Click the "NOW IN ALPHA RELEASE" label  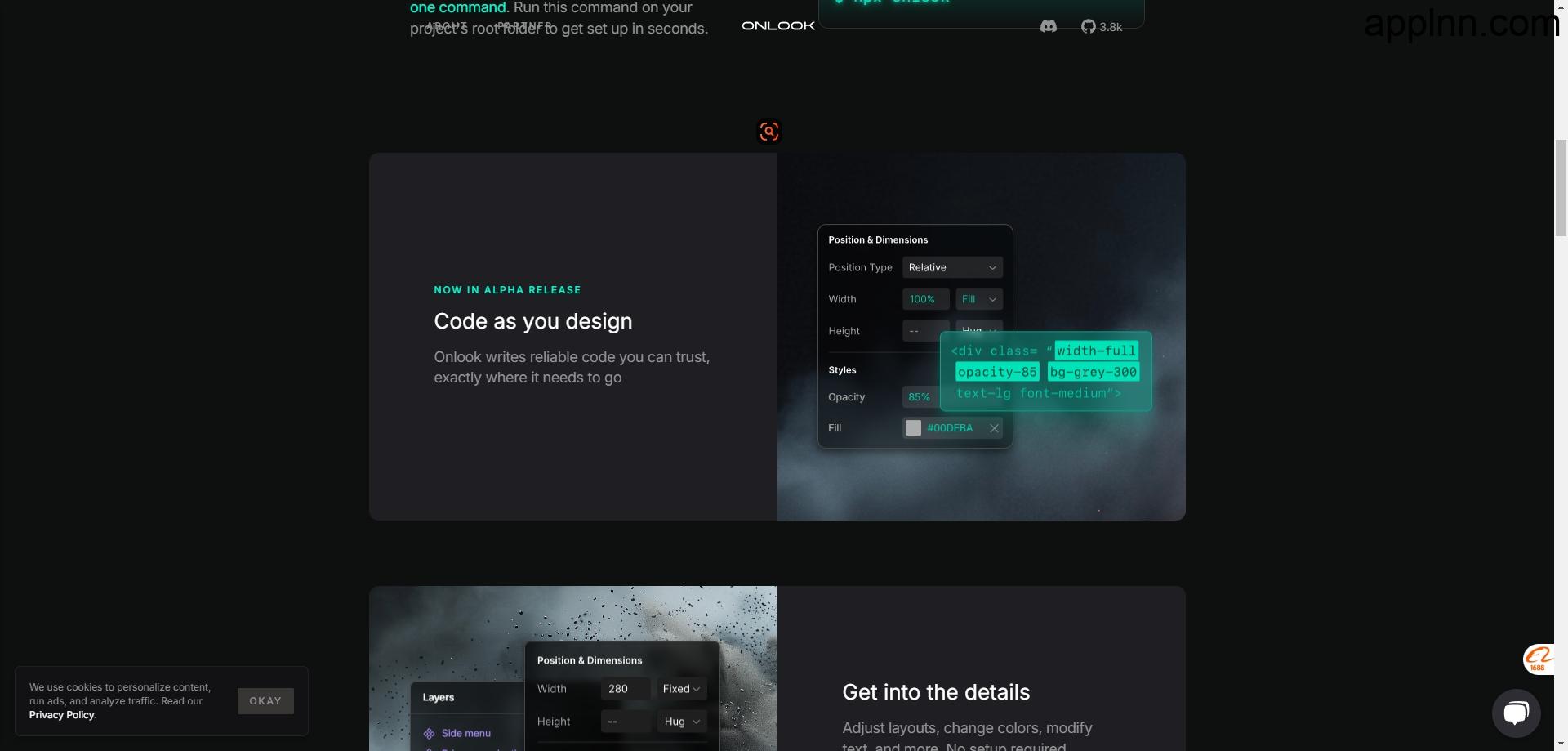click(x=508, y=290)
